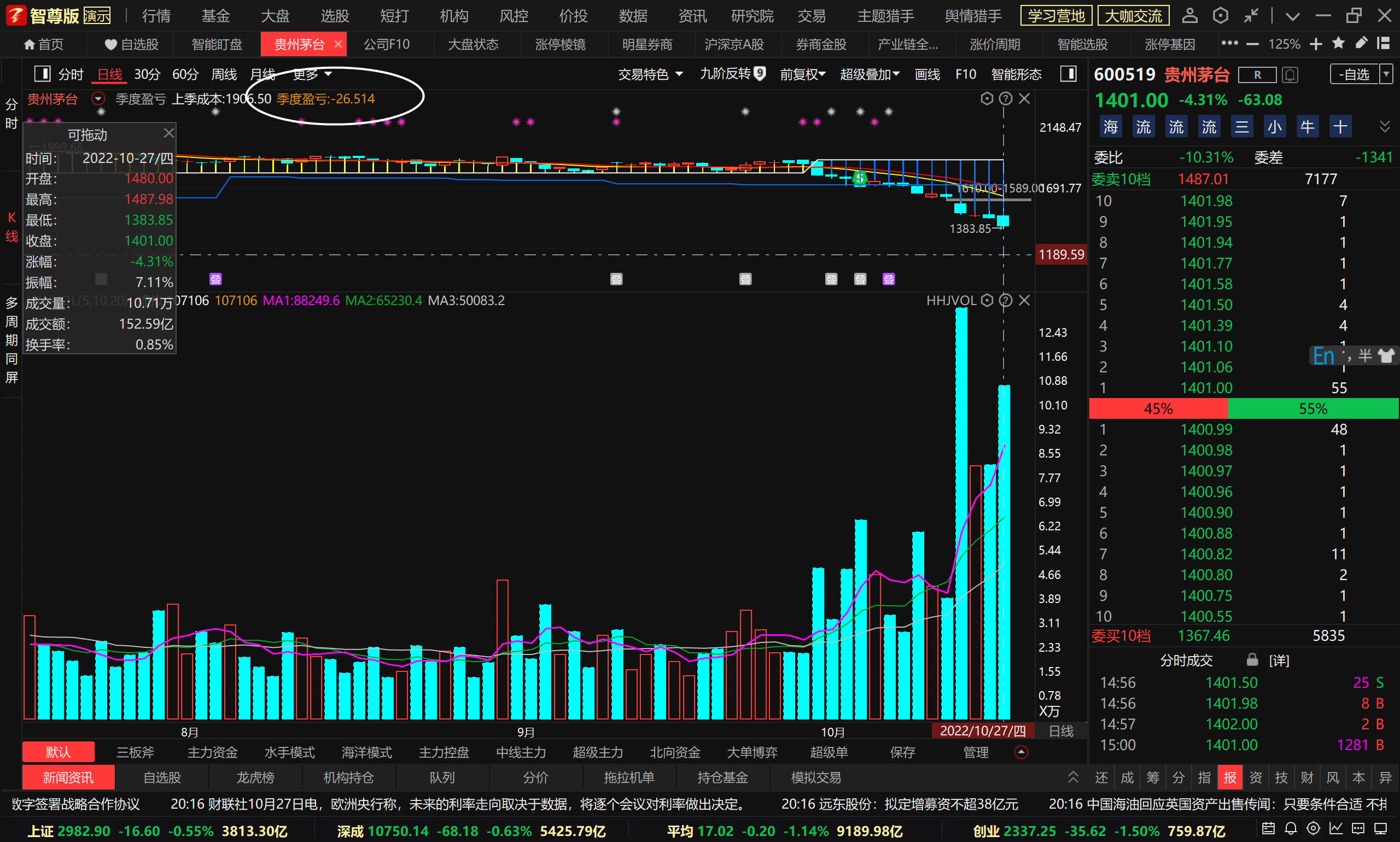Screen dimensions: 1400x842
Task: Open the 研究院 menu
Action: click(752, 16)
